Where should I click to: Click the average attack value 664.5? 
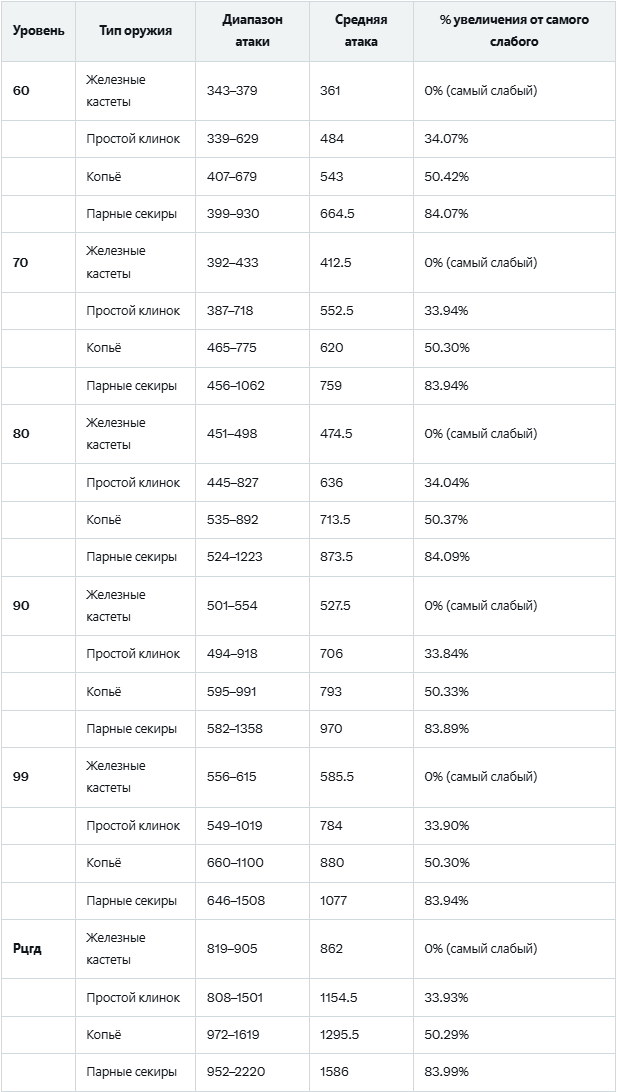tap(339, 214)
